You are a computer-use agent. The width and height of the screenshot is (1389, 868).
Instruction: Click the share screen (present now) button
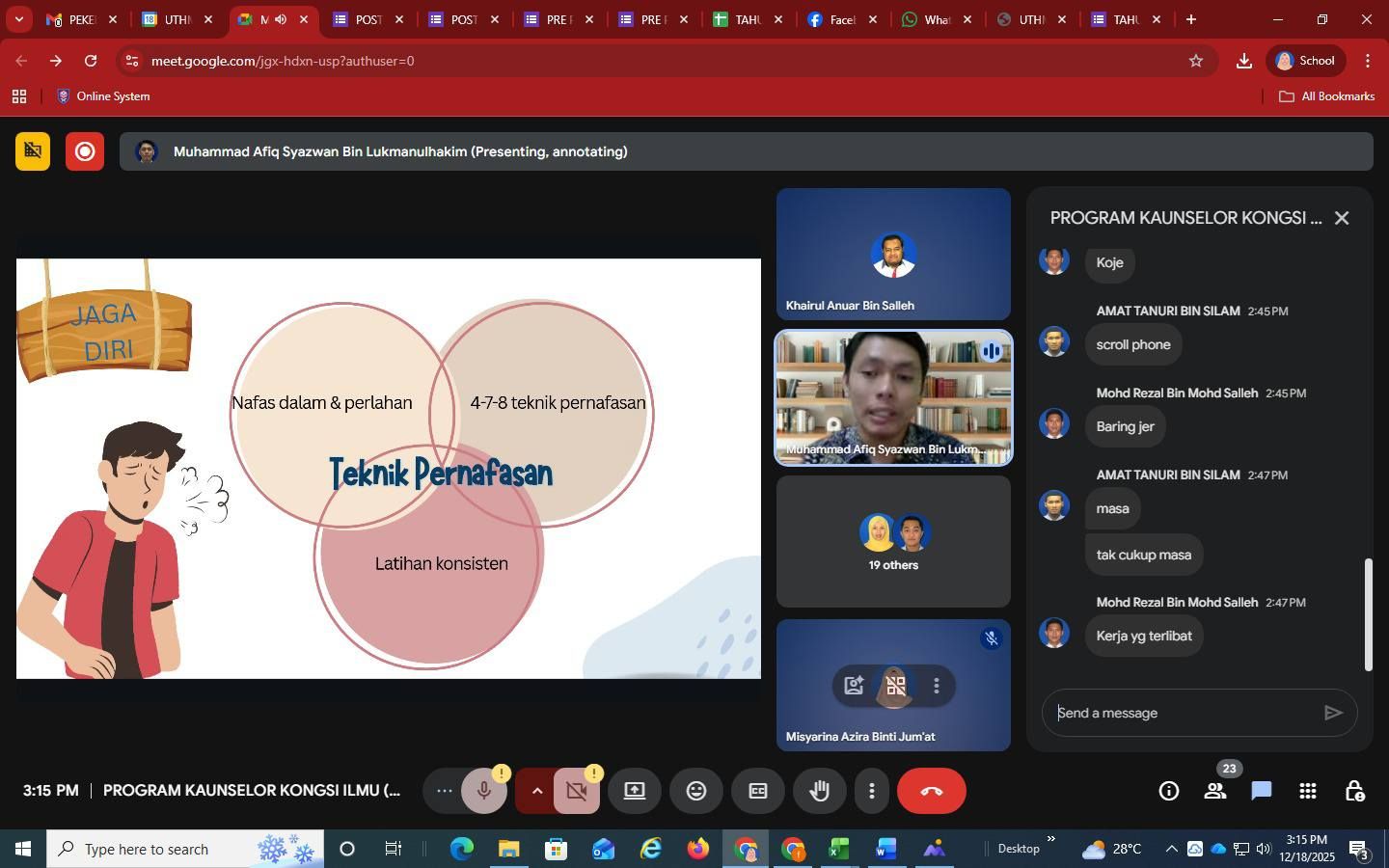point(634,791)
